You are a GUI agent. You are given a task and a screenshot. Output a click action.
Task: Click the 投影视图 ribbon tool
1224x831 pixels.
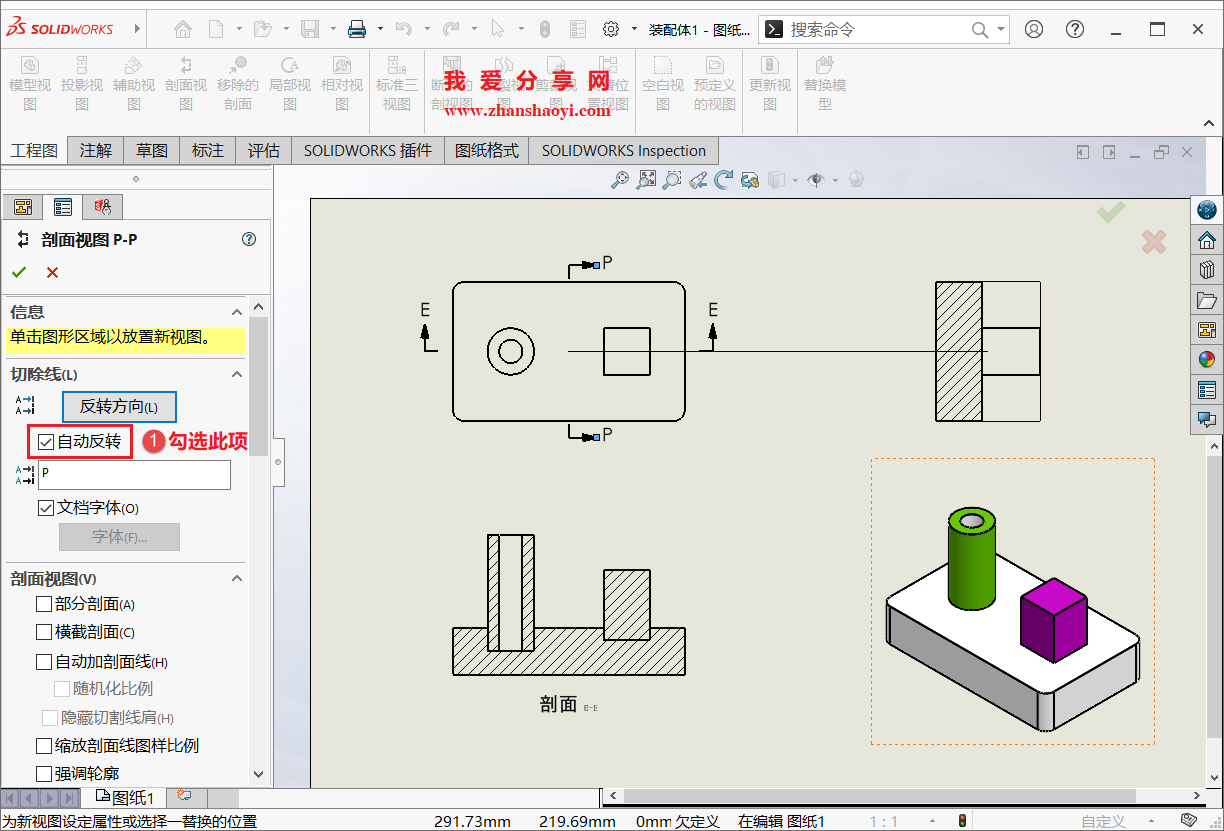82,83
